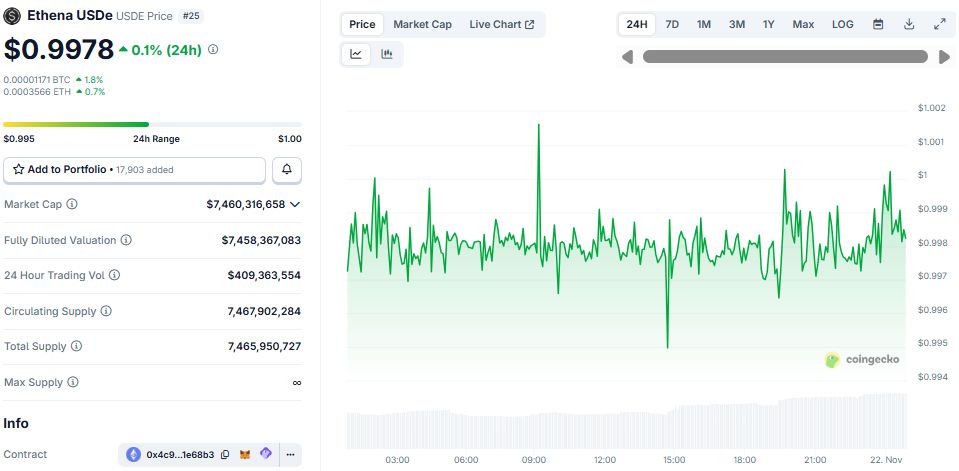Switch to line chart view
Screen dimensions: 959x471
[356, 54]
